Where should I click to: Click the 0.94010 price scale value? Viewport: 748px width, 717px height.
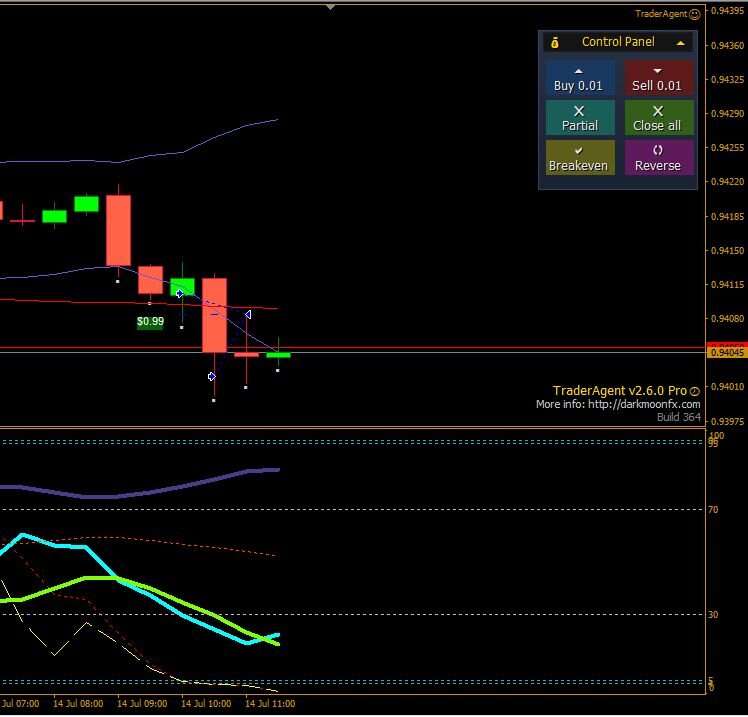click(x=727, y=386)
